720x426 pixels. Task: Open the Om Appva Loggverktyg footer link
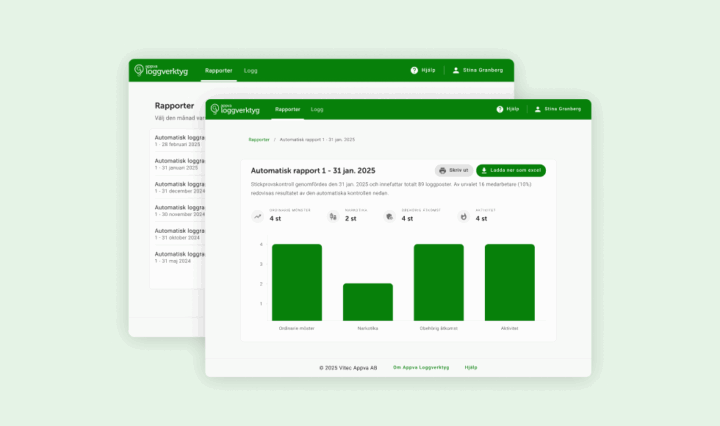click(419, 367)
